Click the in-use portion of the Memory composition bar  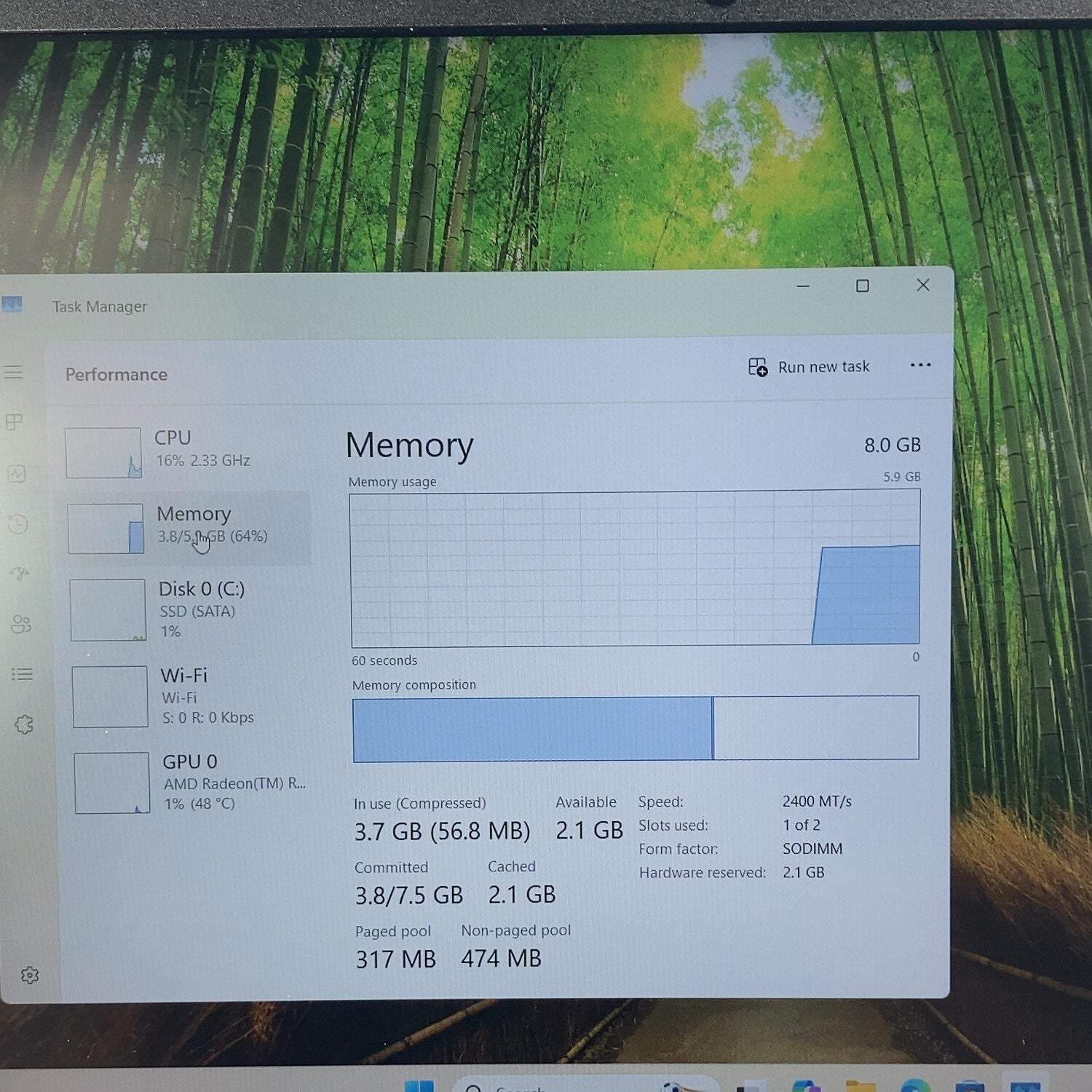[x=532, y=729]
